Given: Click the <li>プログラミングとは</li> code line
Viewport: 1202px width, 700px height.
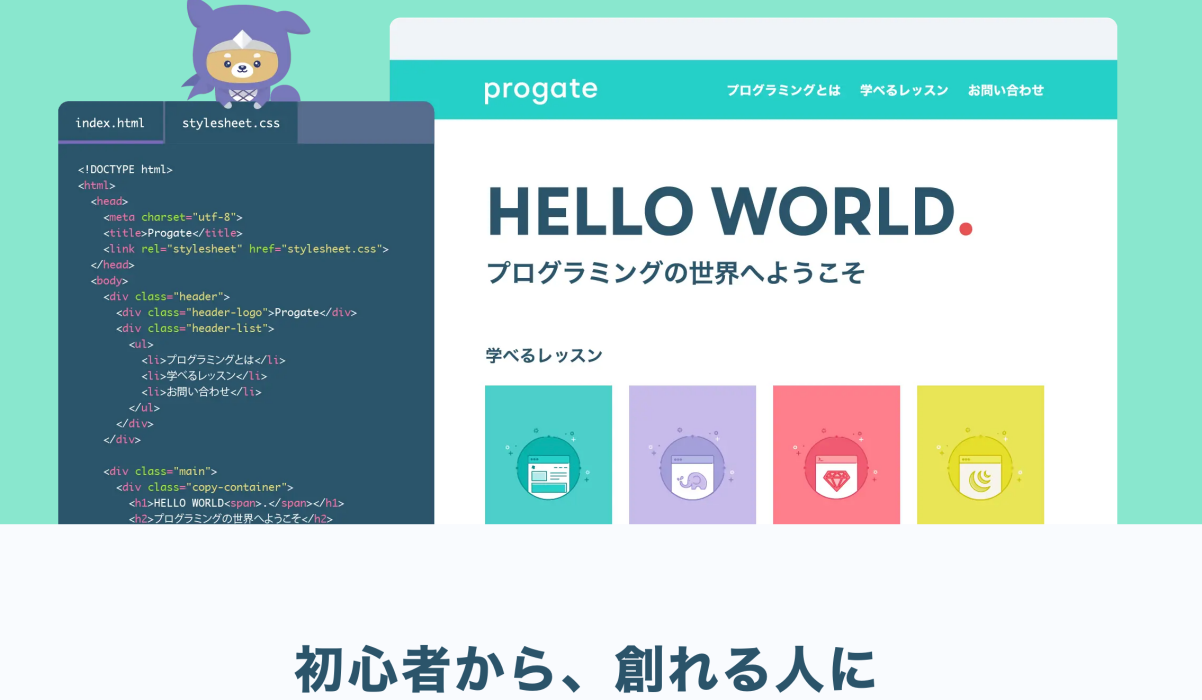Looking at the screenshot, I should tap(214, 360).
